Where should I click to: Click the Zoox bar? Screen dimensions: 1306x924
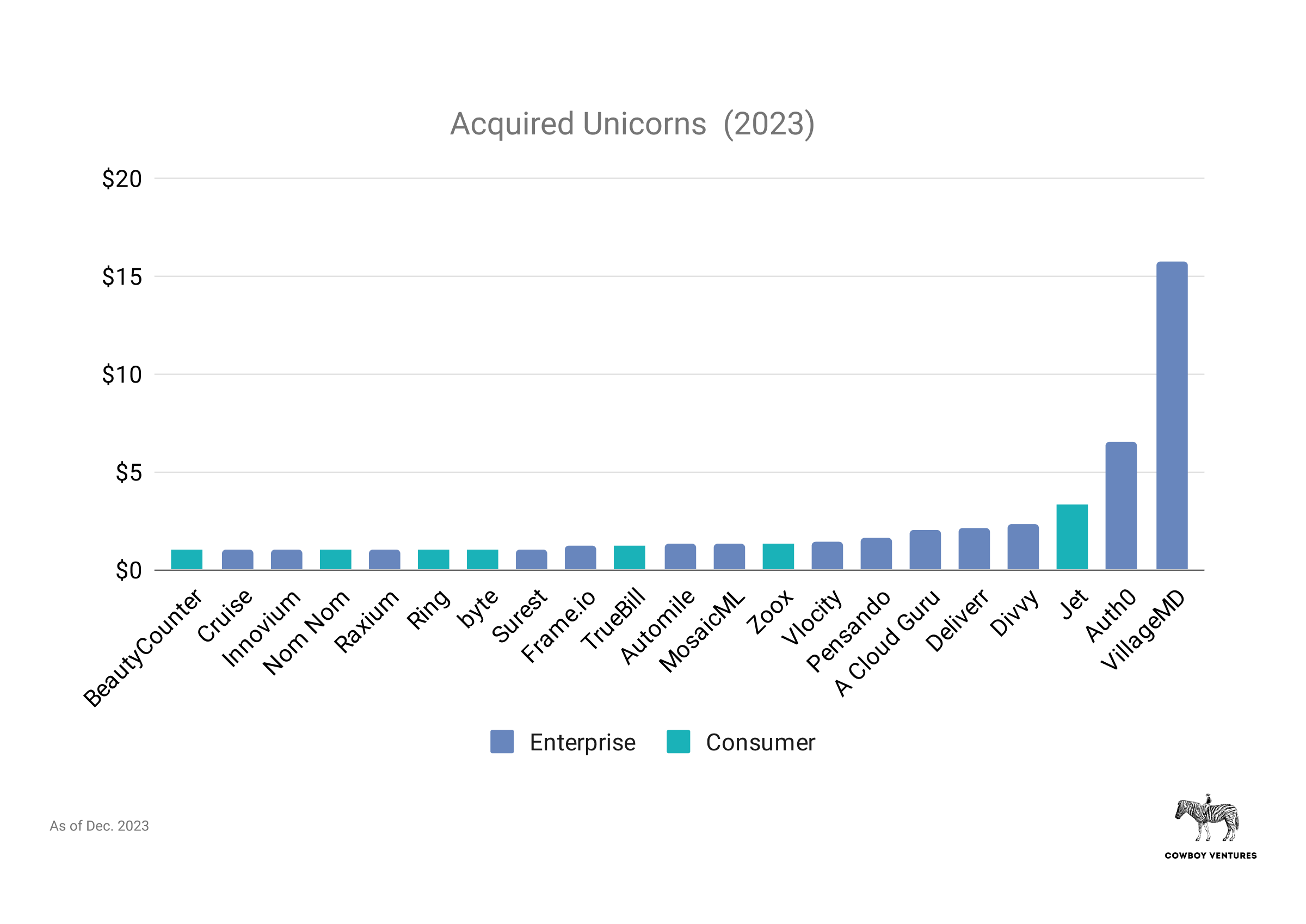coord(778,557)
